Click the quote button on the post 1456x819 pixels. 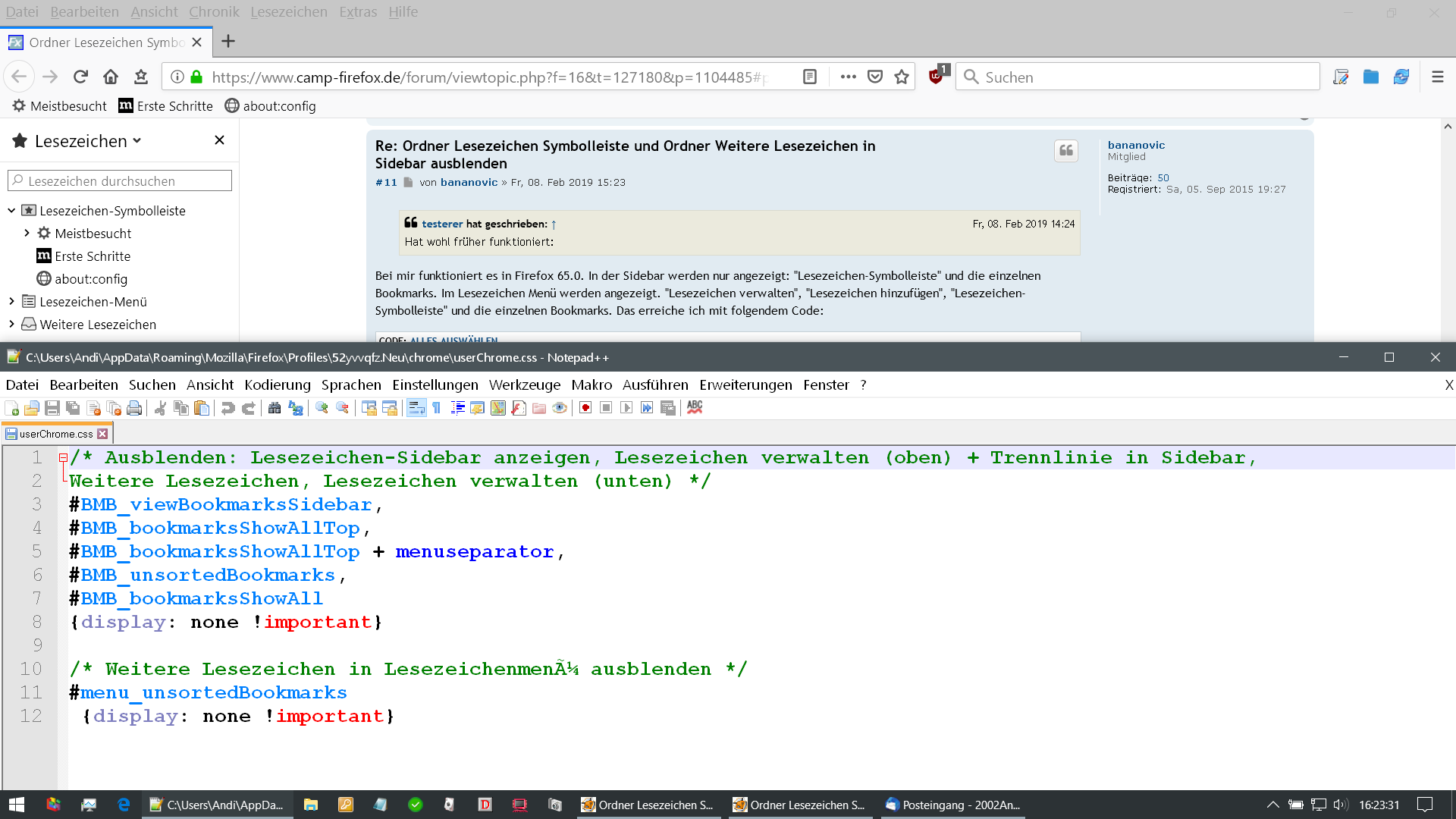(x=1065, y=151)
